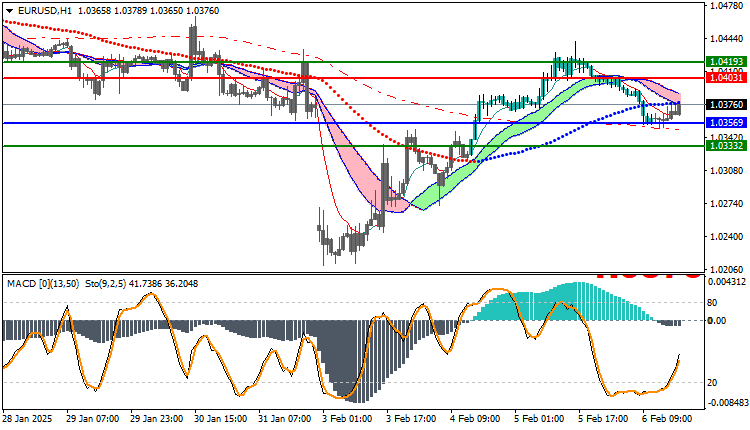Click the 5 Feb 17:00 time label
Image resolution: width=750 pixels, height=430 pixels.
point(604,419)
